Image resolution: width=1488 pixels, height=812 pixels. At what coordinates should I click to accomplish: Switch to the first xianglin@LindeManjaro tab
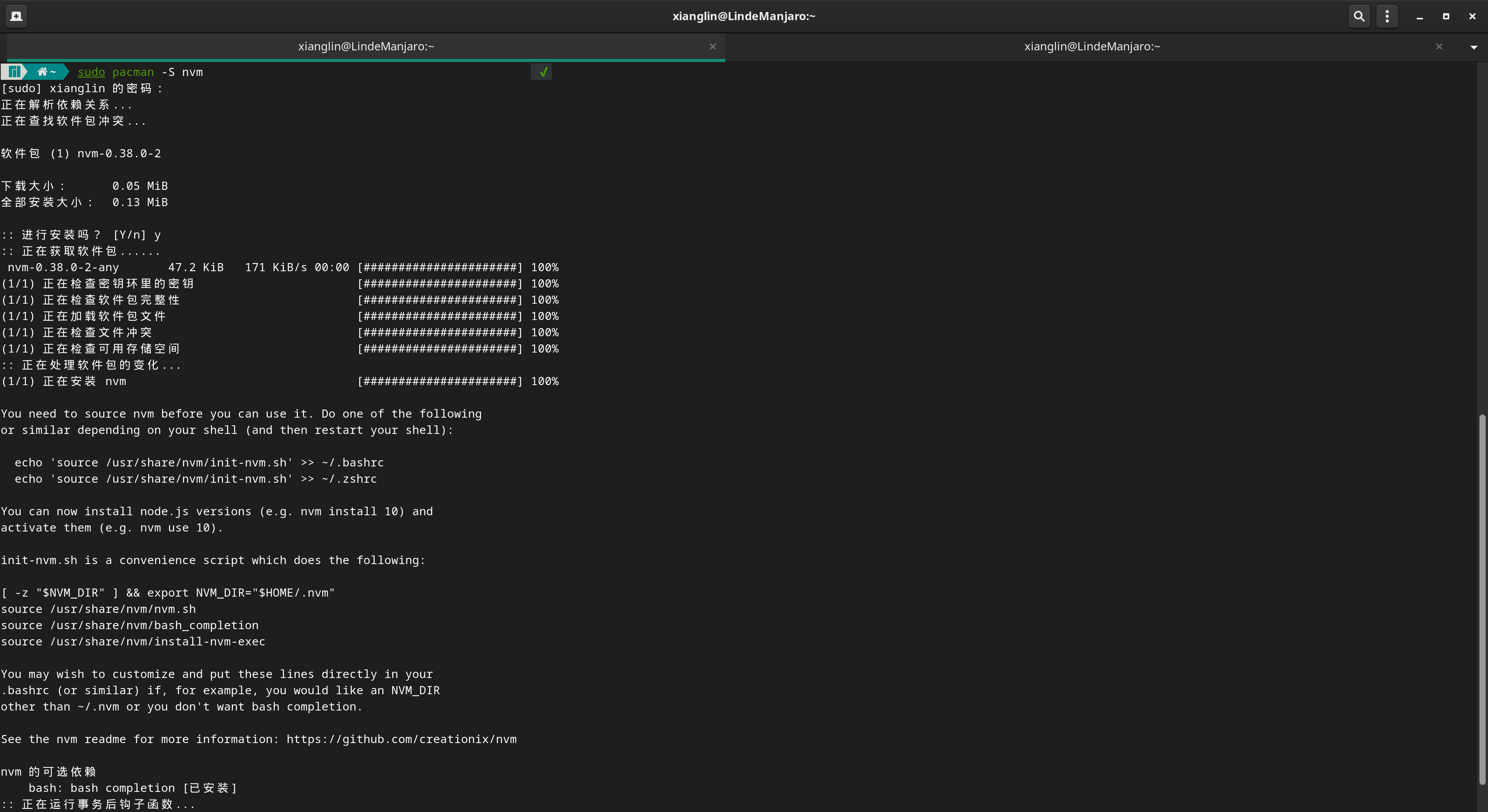point(366,46)
